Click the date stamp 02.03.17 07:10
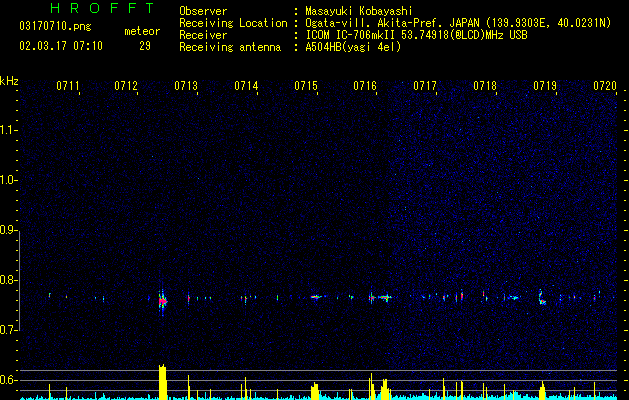Screen dimensions: 629x400 point(61,46)
